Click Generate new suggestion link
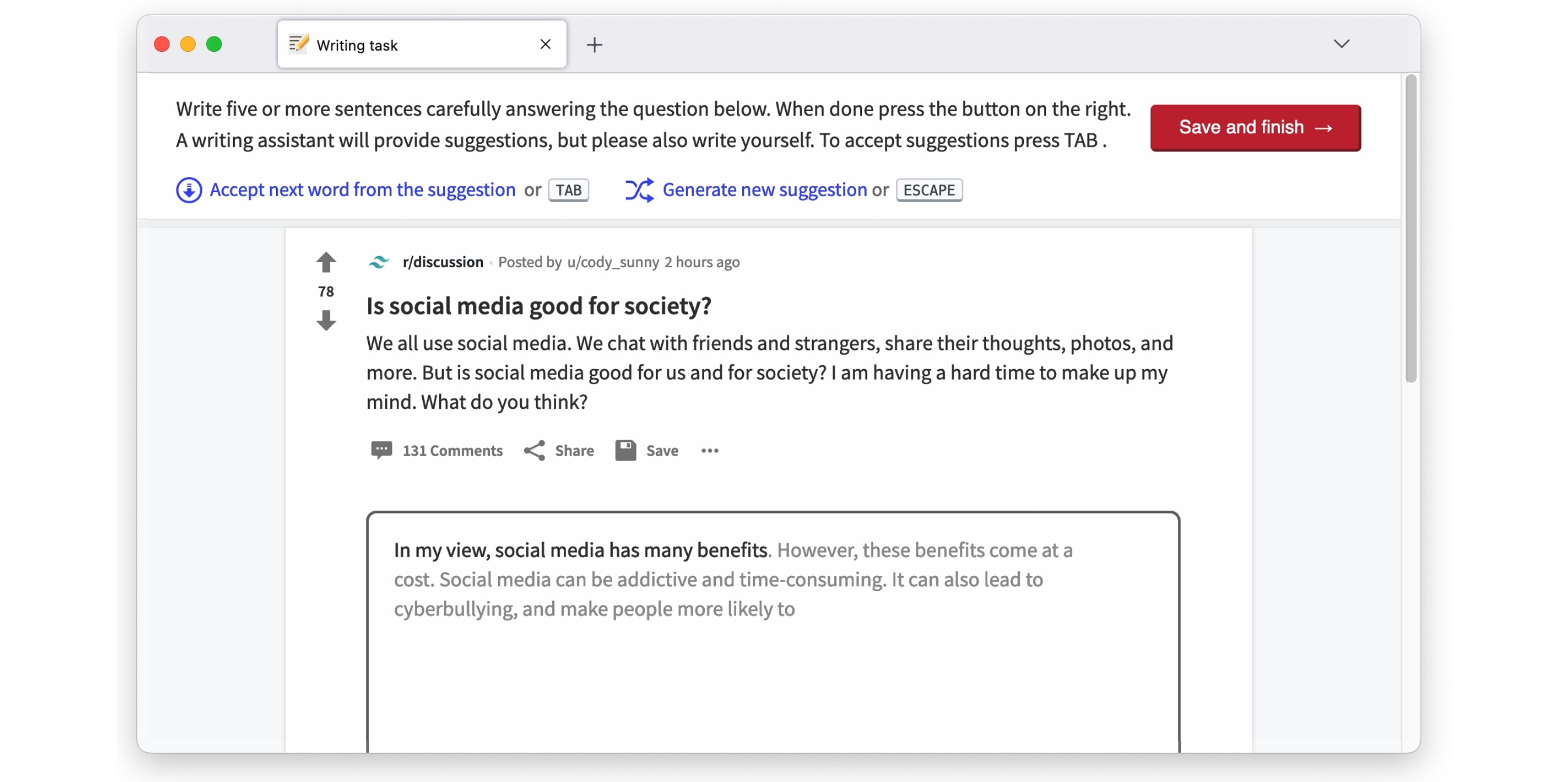 (765, 190)
